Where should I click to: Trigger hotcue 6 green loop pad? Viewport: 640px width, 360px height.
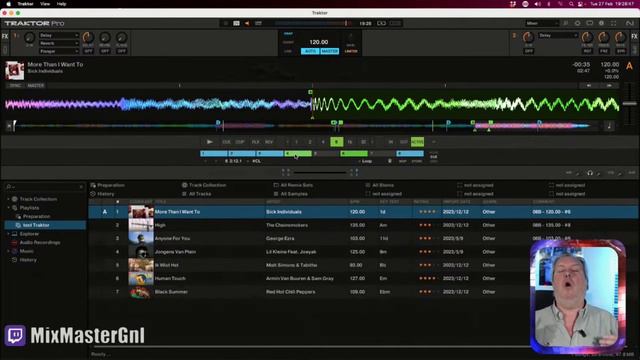click(x=354, y=153)
